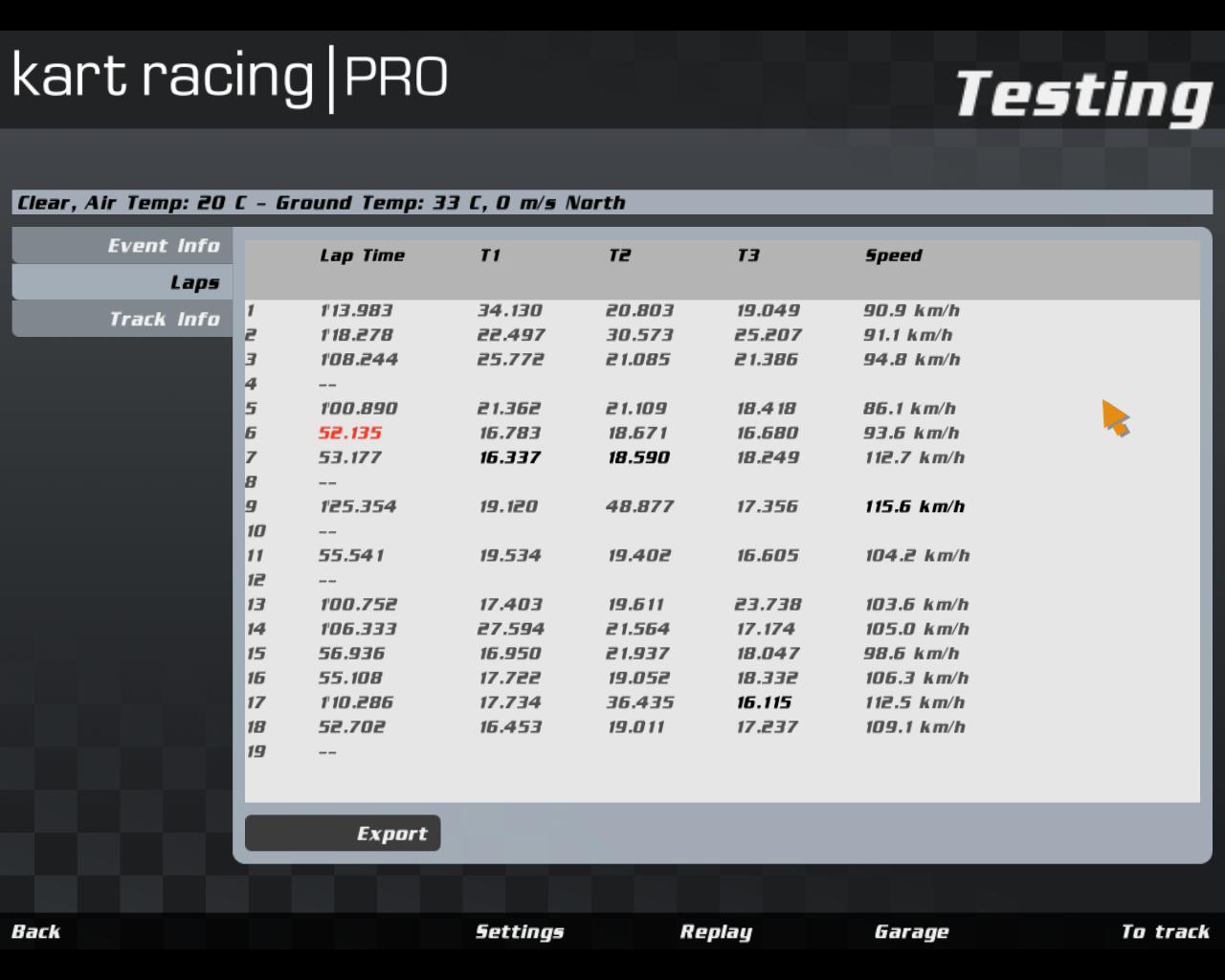Click the T3 split 23.738
The width and height of the screenshot is (1225, 980).
click(x=768, y=605)
